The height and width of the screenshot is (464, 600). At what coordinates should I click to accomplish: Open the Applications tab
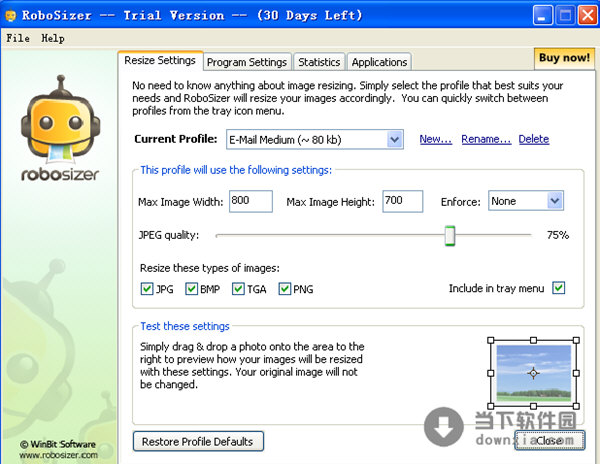379,62
